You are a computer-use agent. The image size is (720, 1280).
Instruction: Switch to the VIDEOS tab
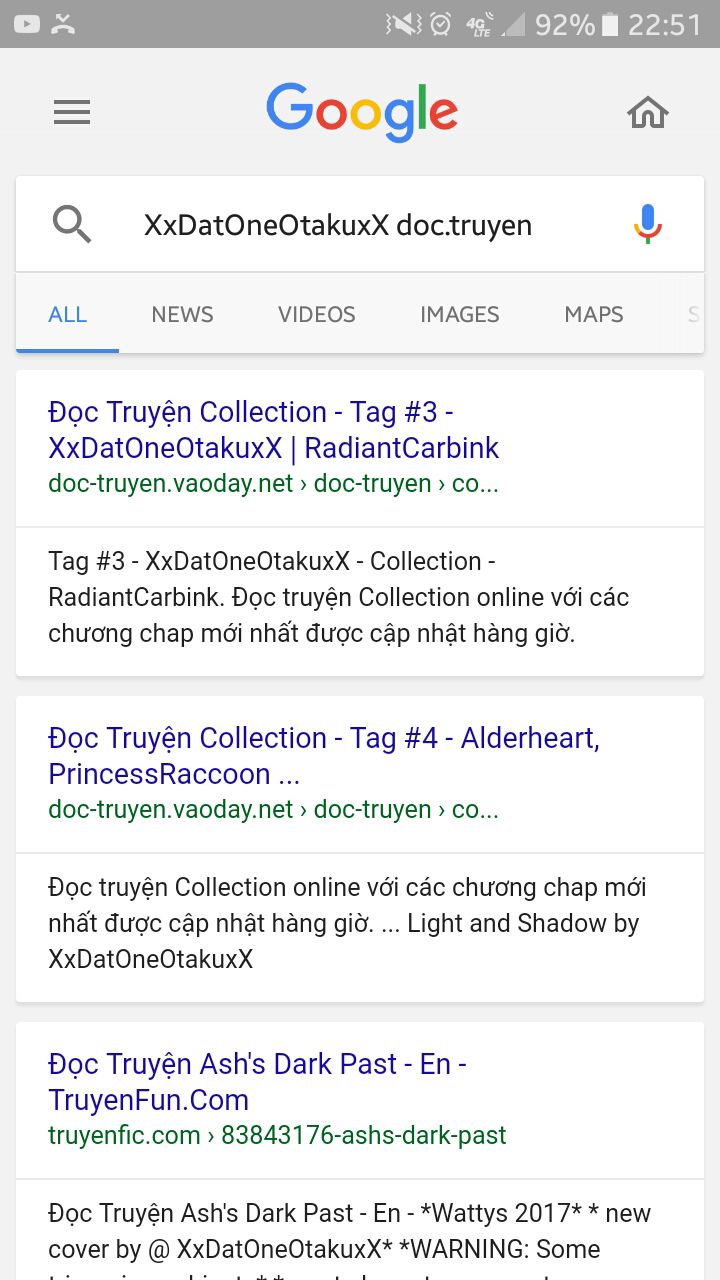tap(317, 314)
